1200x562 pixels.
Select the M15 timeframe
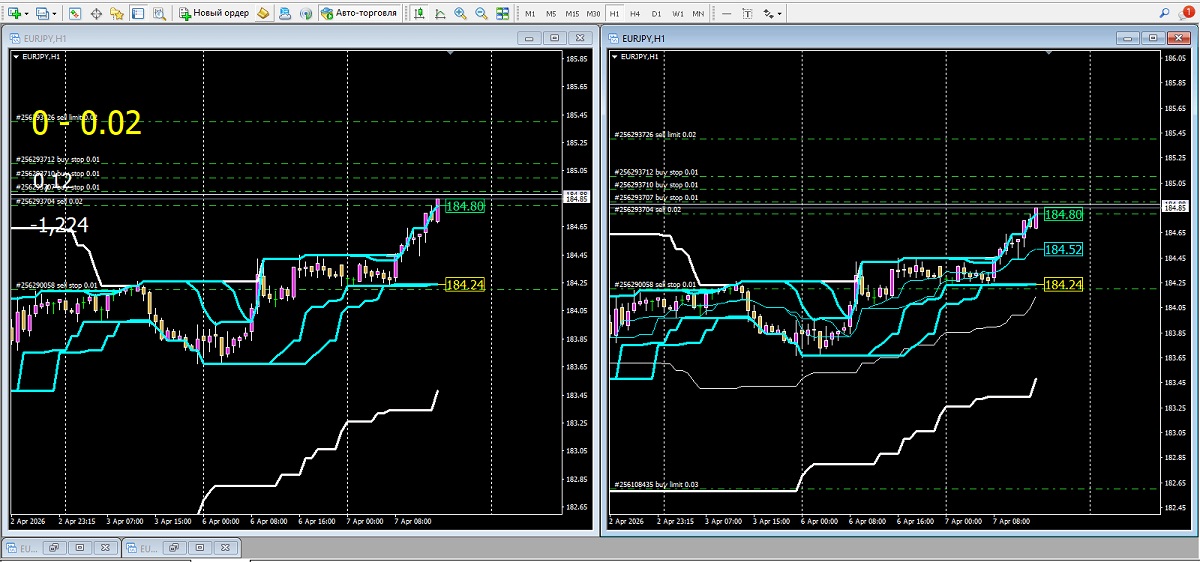(x=572, y=14)
